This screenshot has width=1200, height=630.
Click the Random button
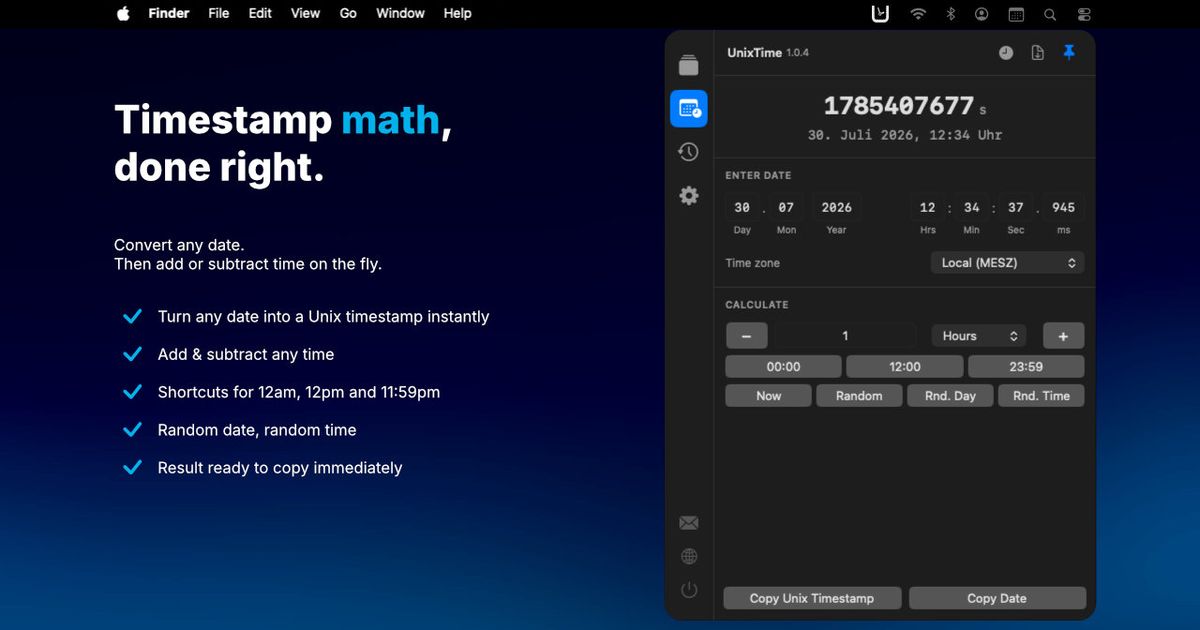tap(859, 396)
